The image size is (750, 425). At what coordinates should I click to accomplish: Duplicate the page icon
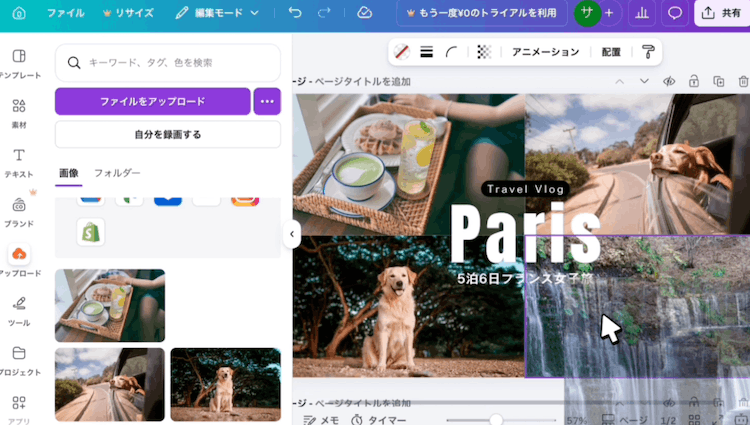718,82
